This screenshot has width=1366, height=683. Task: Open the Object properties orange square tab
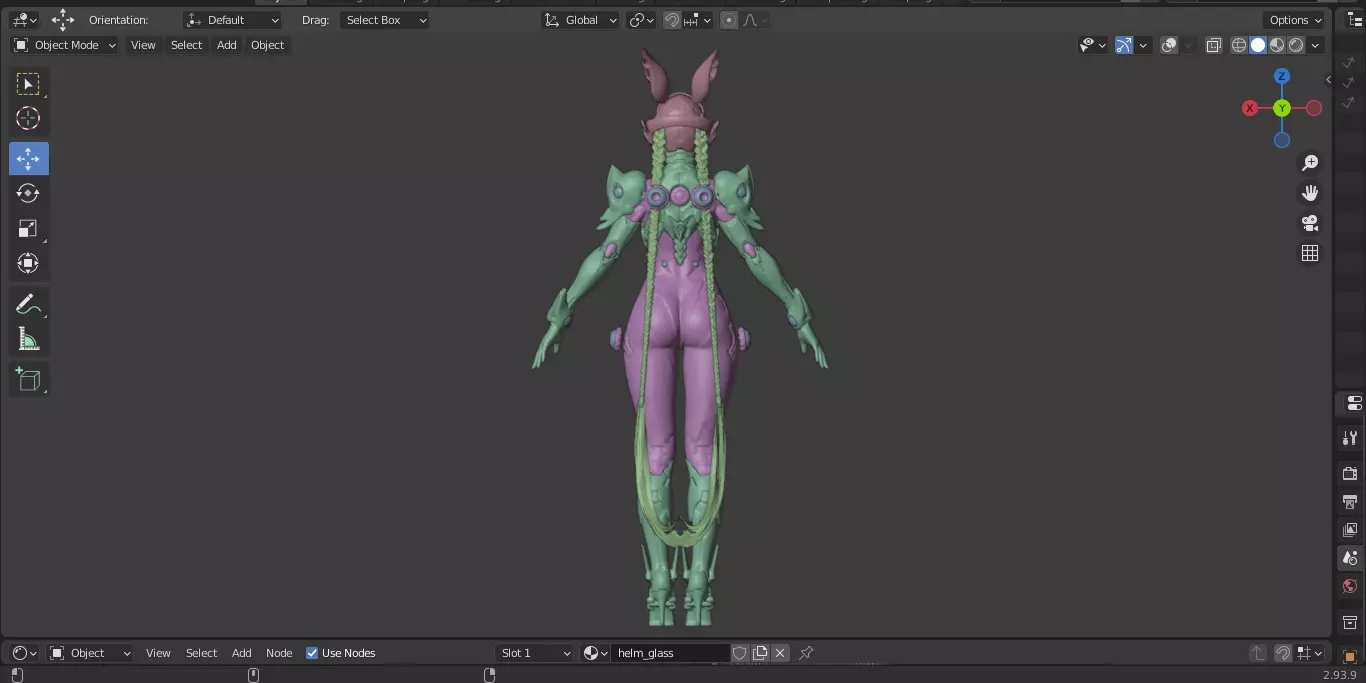click(x=1350, y=657)
